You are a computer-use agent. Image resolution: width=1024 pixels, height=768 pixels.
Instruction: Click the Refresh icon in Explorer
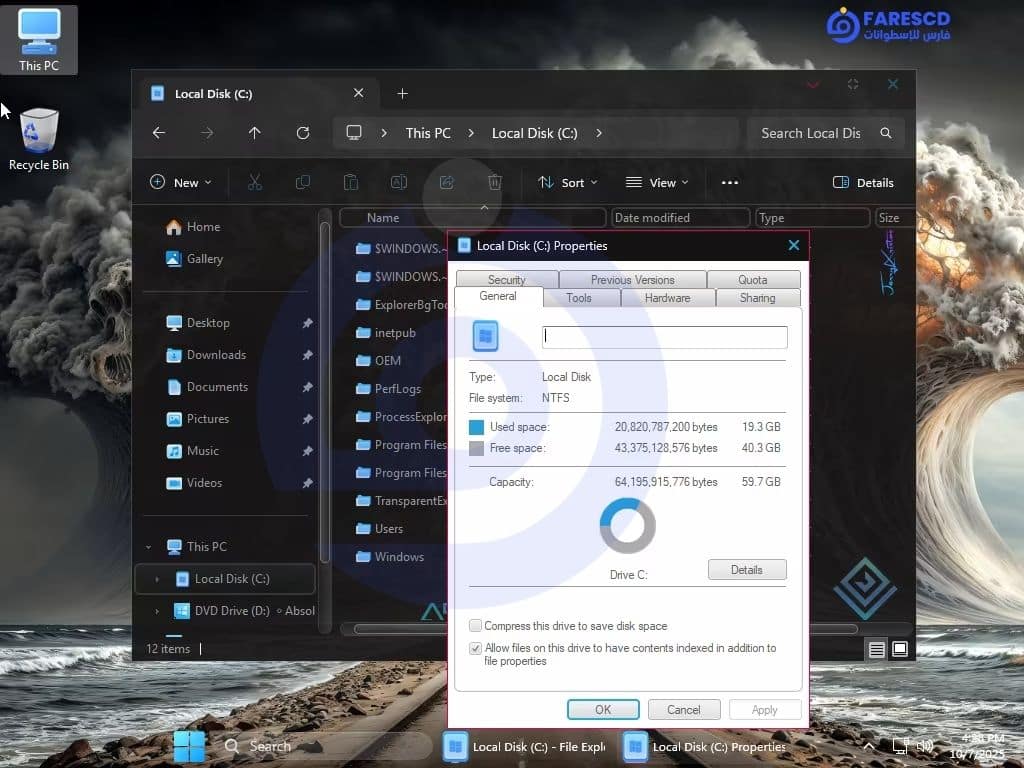point(303,133)
